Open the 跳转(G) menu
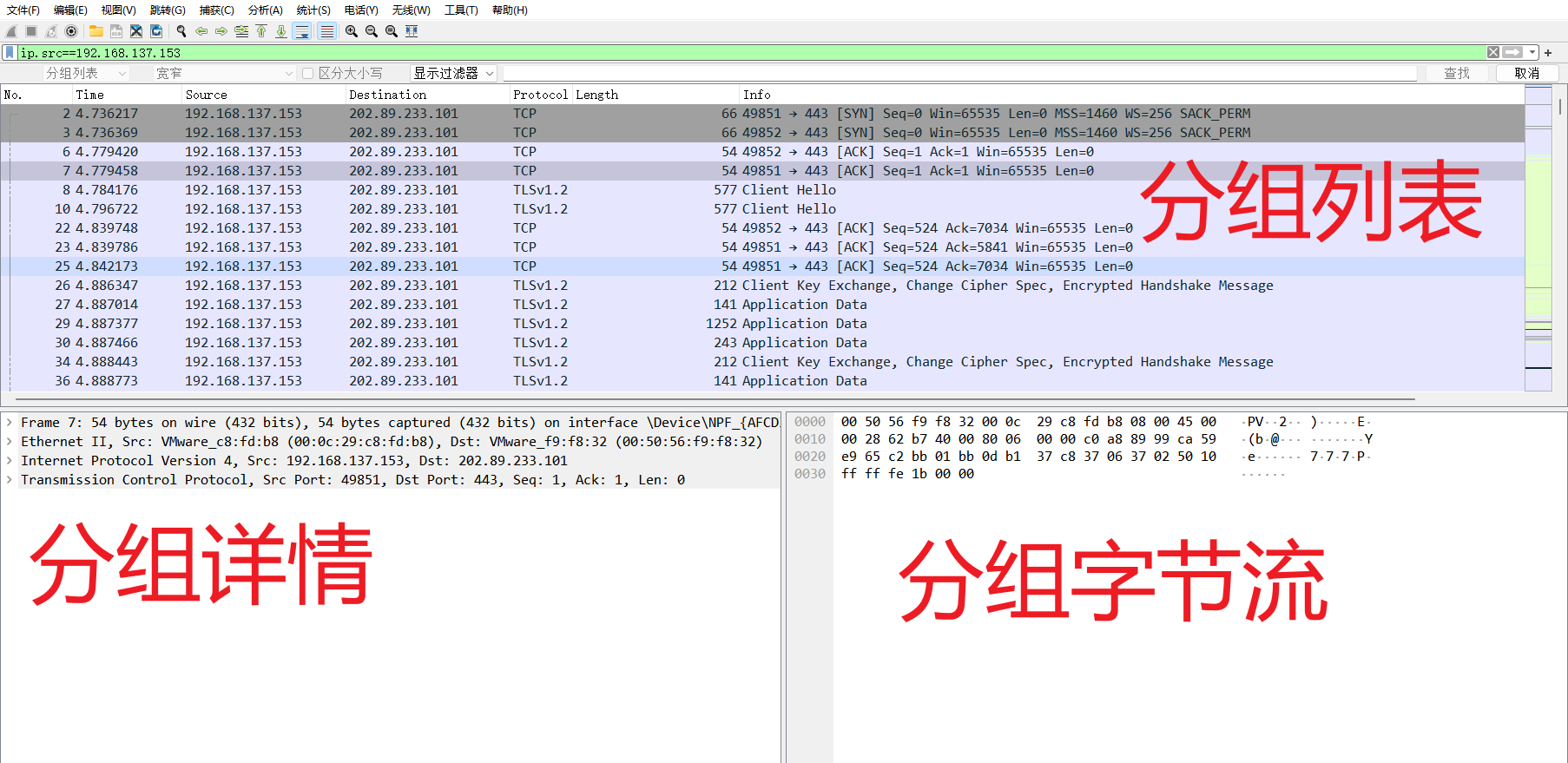Screen dimensions: 1568x763 [168, 10]
